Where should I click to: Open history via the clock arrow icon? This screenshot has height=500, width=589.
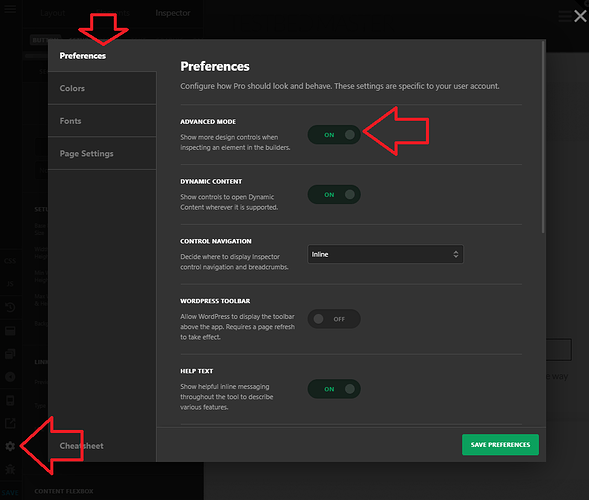tap(10, 308)
